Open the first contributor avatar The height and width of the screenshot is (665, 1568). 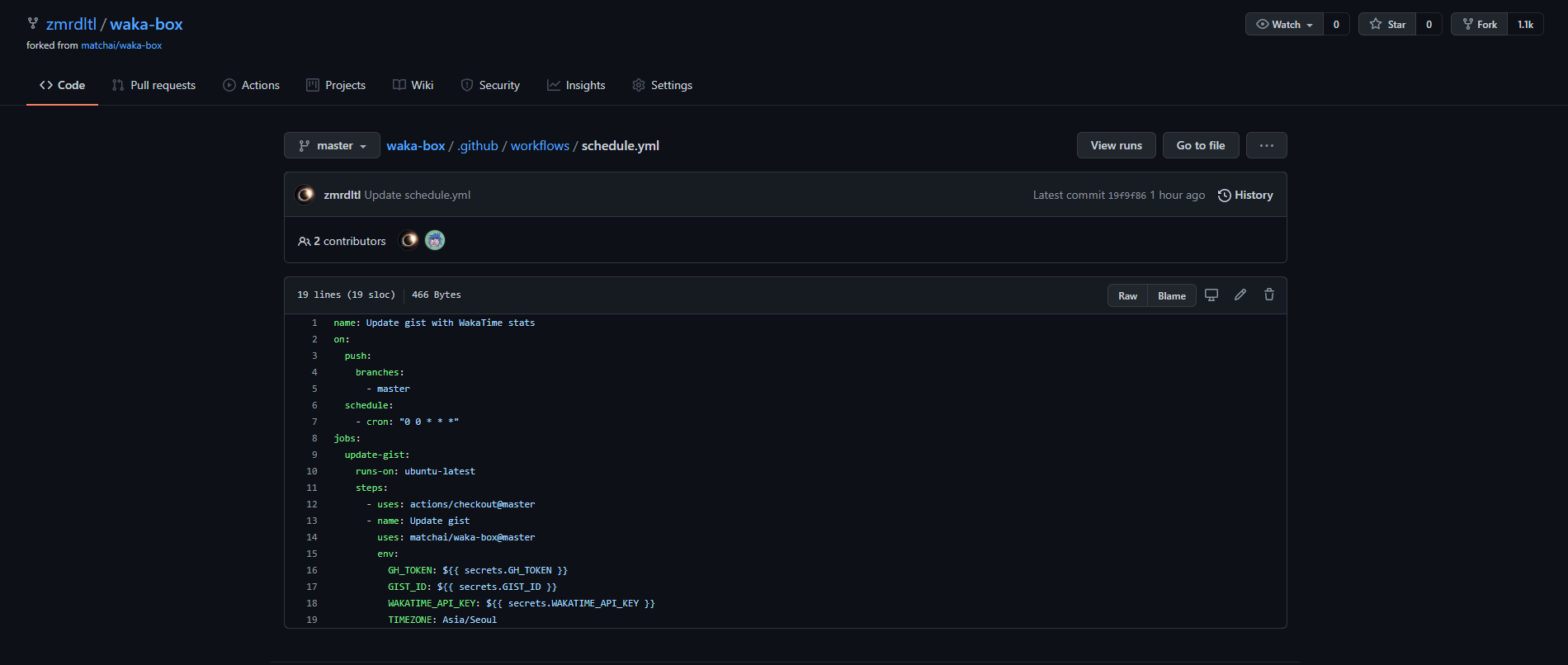(409, 240)
